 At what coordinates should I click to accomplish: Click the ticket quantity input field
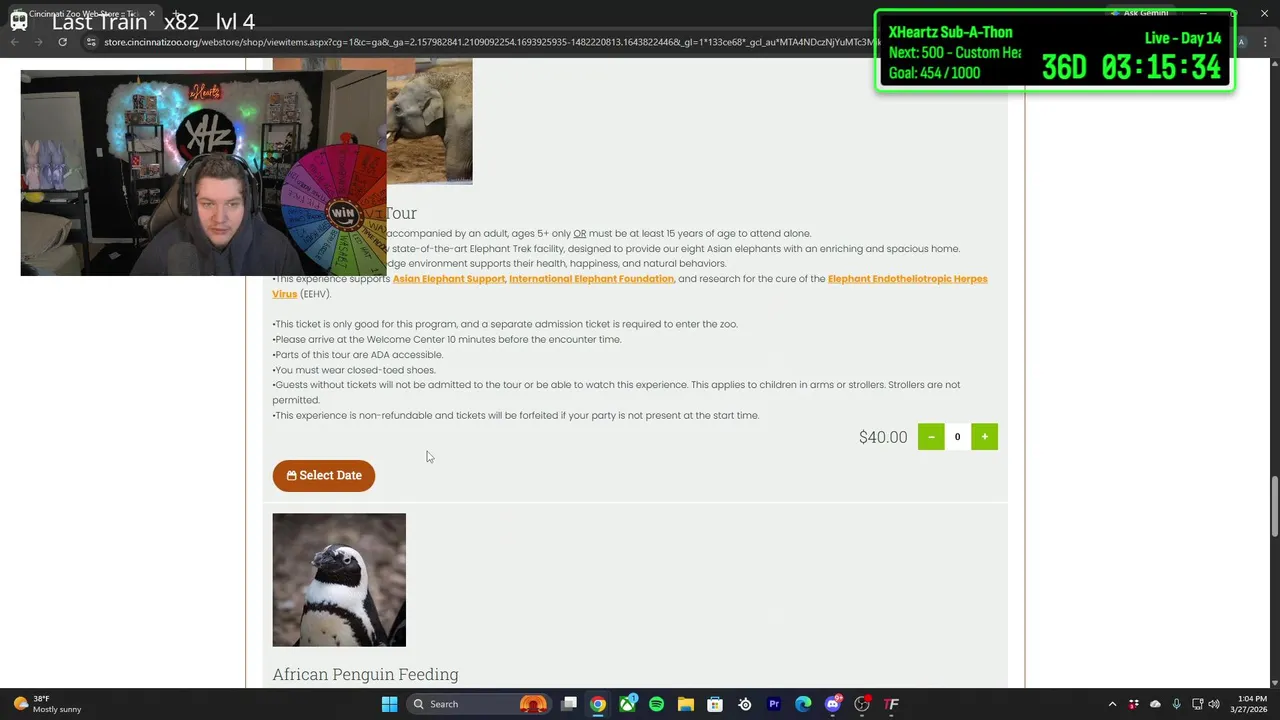[x=957, y=436]
